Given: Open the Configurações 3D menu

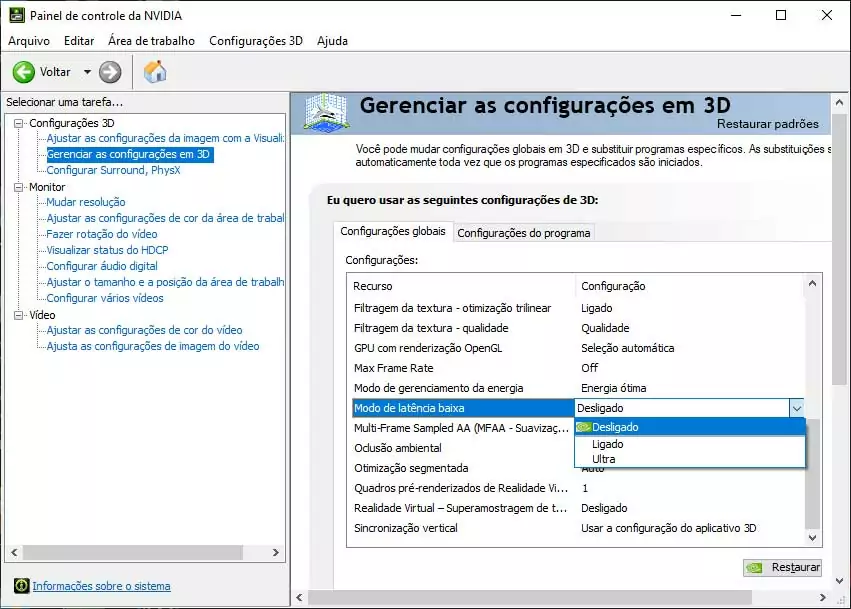Looking at the screenshot, I should click(255, 41).
